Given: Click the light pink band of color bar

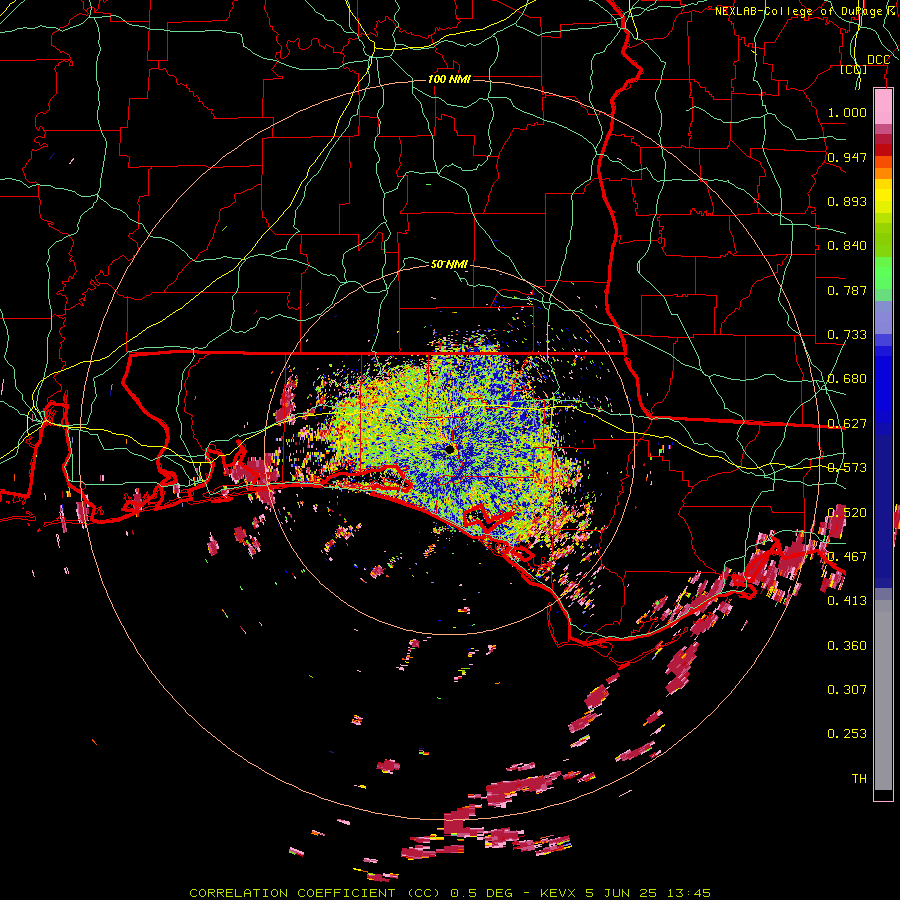Looking at the screenshot, I should pos(883,106).
